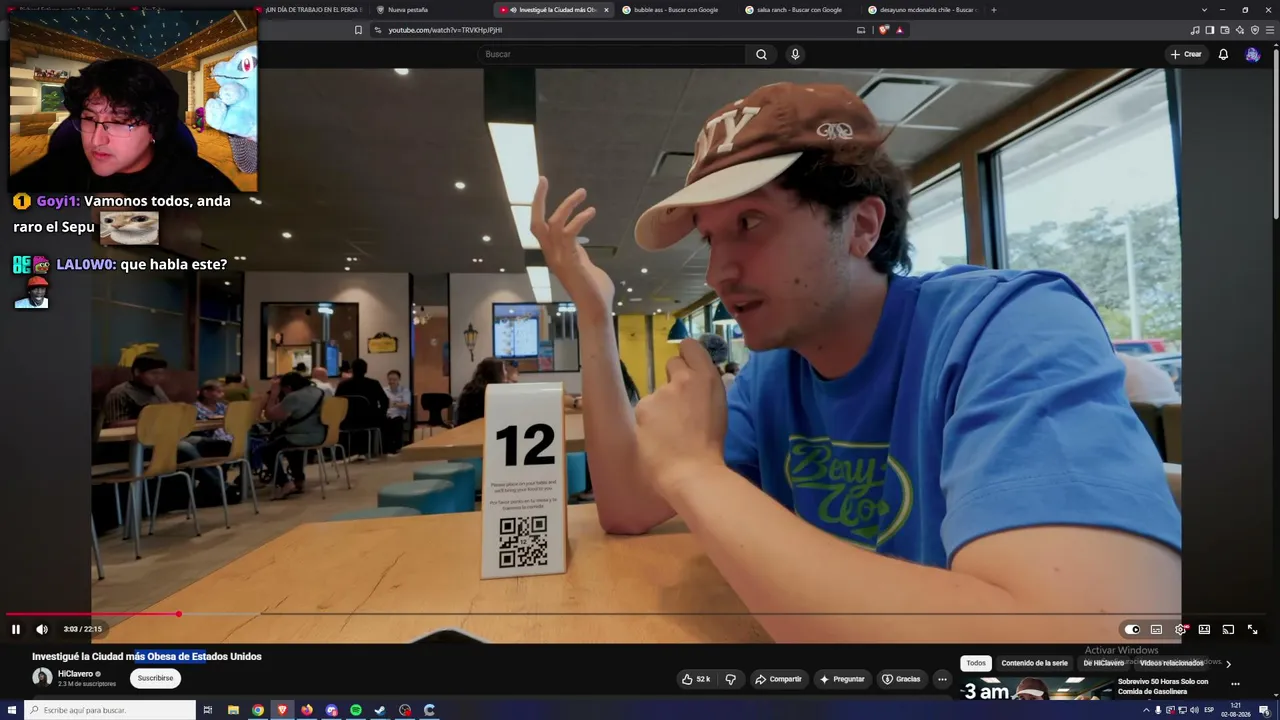
Task: Open the HiClavero channel avatar
Action: click(42, 677)
